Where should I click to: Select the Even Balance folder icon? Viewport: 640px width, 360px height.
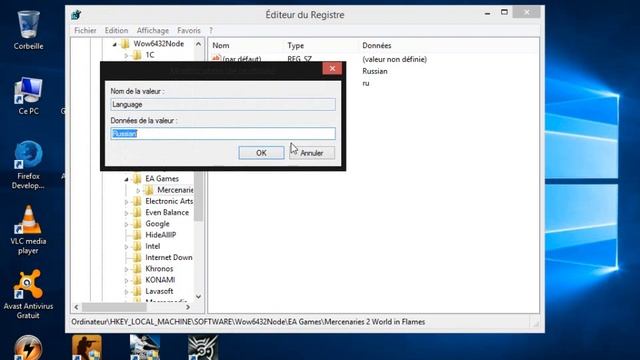coord(138,213)
